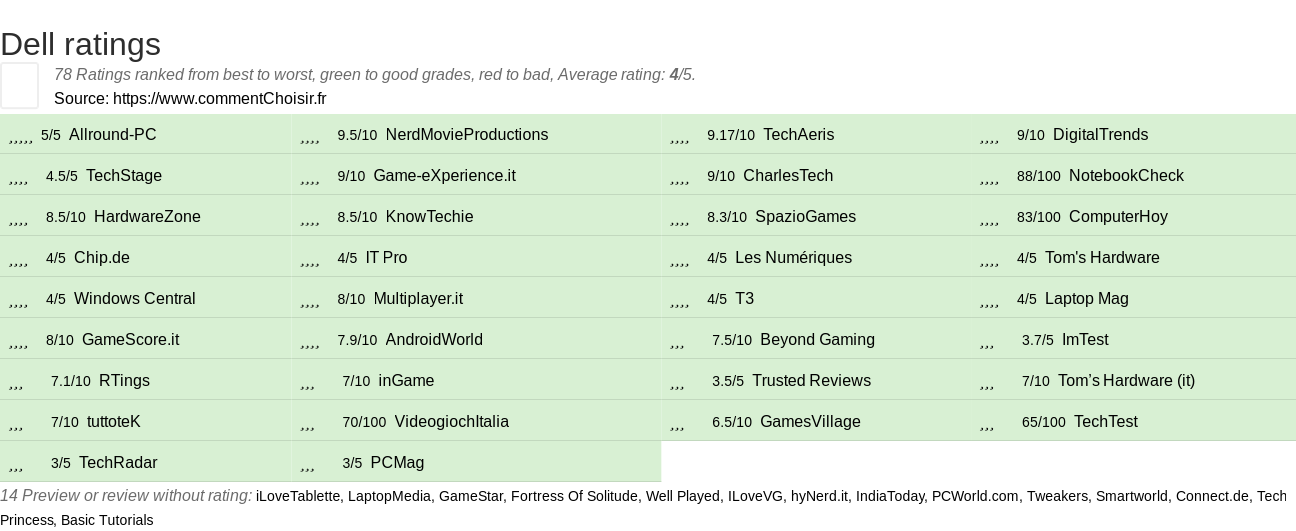Open the inGame review
The image size is (1296, 531).
pyautogui.click(x=406, y=381)
